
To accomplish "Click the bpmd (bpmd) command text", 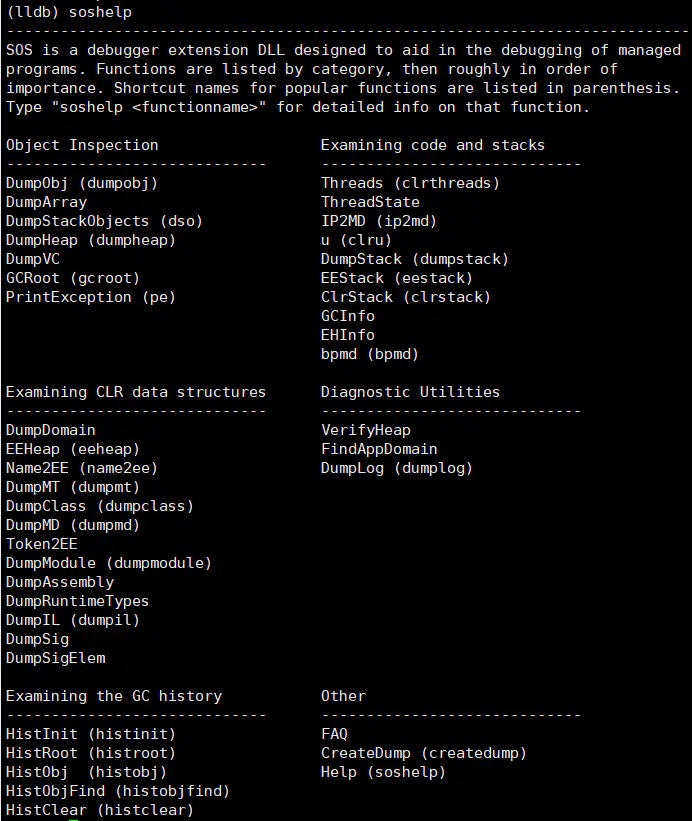I will 370,354.
